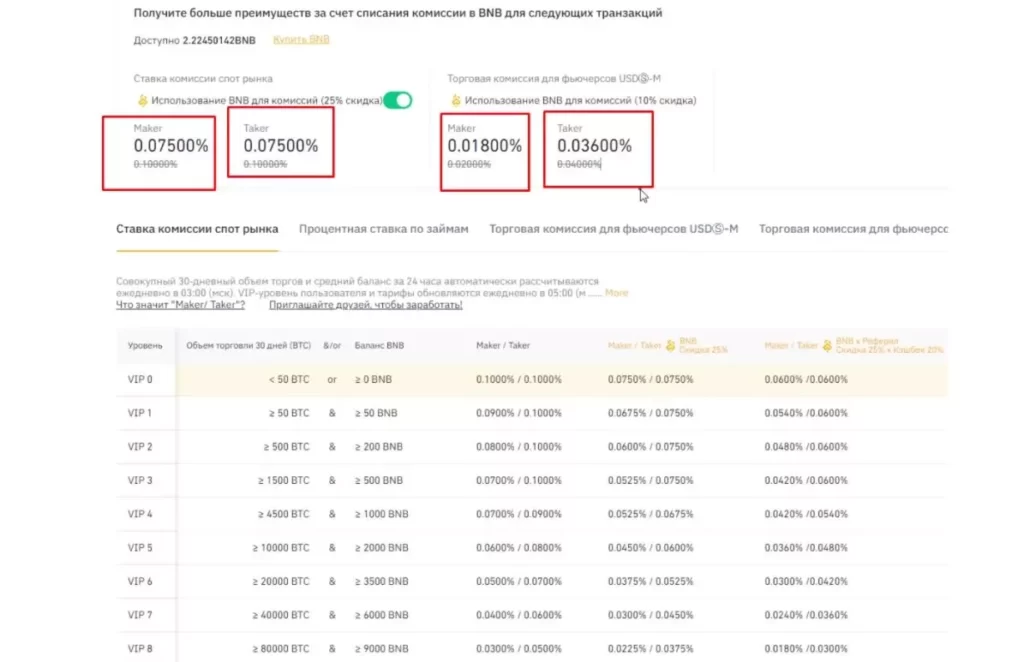The image size is (1024, 662).
Task: Switch to the 'Процентная ставка по займам' tab
Action: [x=382, y=228]
